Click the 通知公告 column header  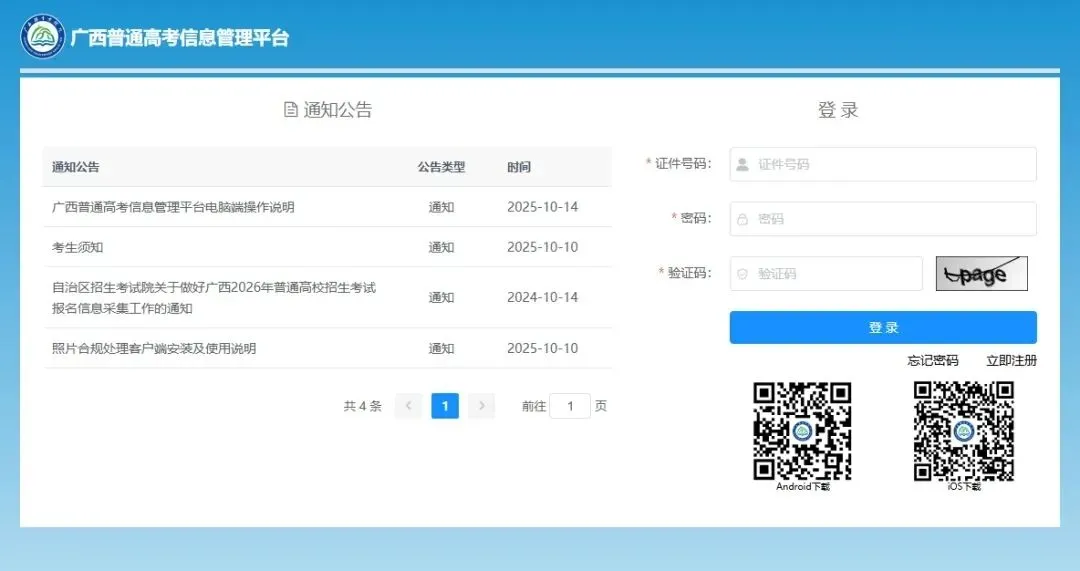(76, 167)
